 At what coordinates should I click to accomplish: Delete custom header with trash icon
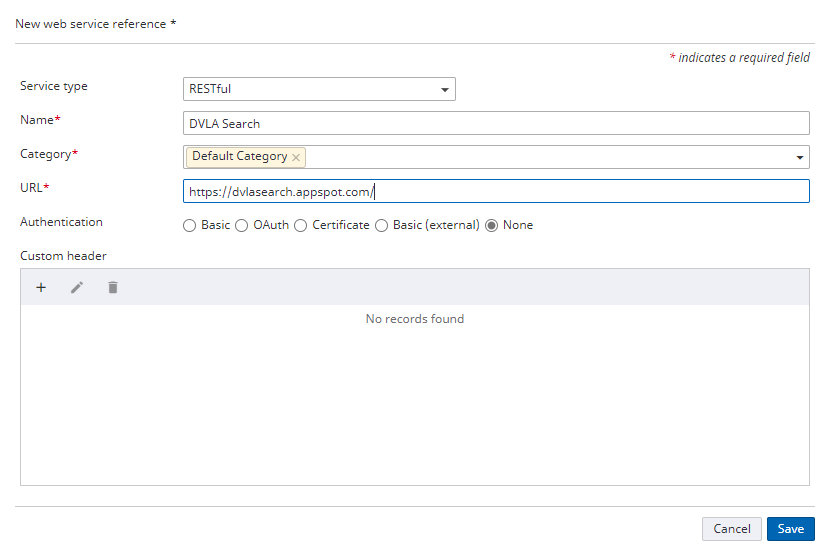pyautogui.click(x=113, y=288)
